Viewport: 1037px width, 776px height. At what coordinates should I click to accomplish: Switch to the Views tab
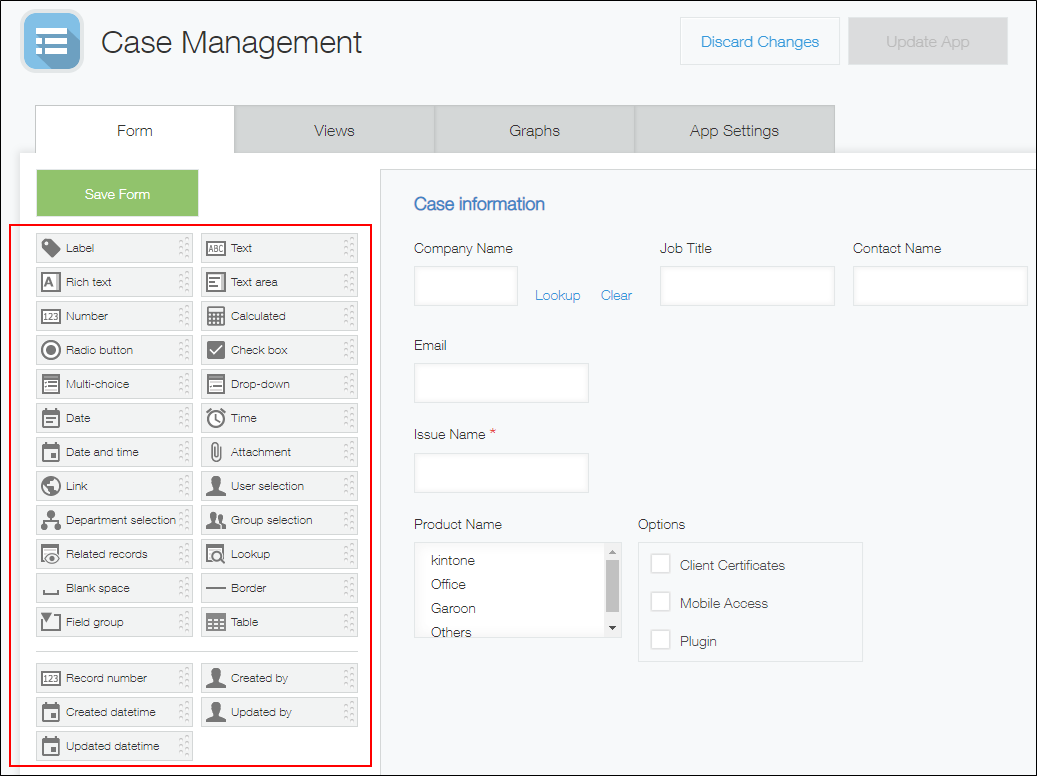[x=334, y=129]
